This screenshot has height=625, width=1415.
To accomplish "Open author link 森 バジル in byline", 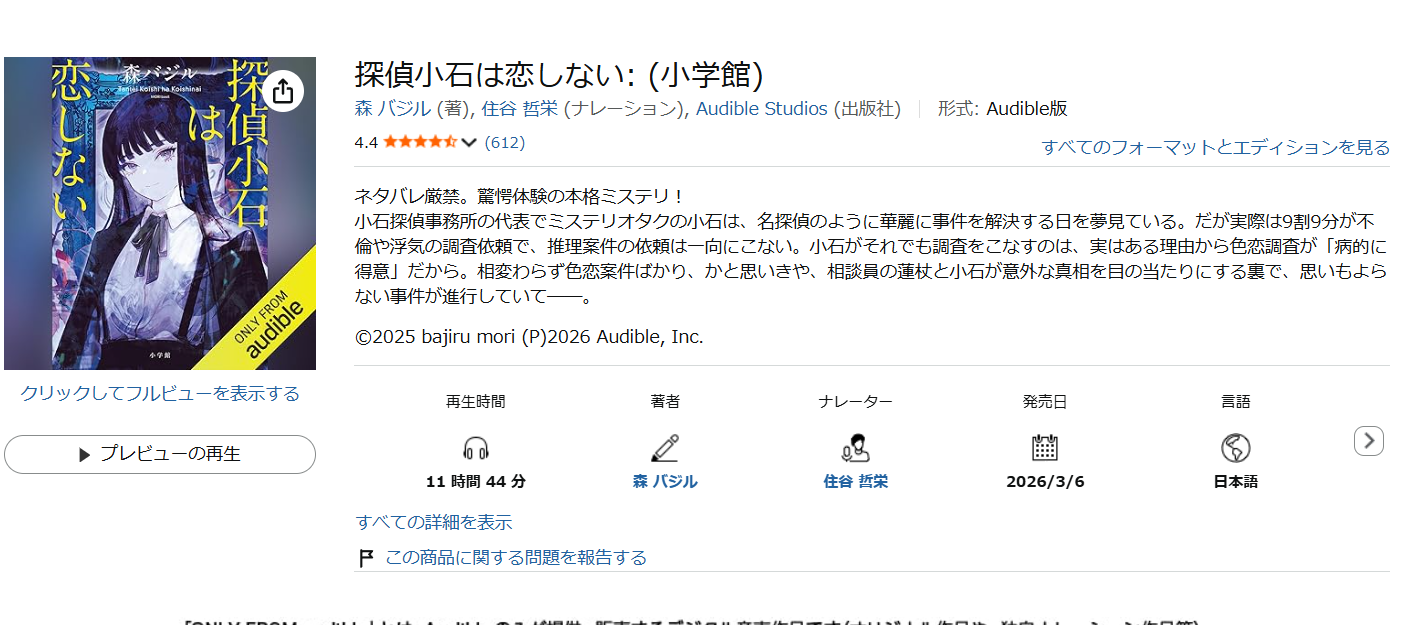I will pyautogui.click(x=393, y=108).
